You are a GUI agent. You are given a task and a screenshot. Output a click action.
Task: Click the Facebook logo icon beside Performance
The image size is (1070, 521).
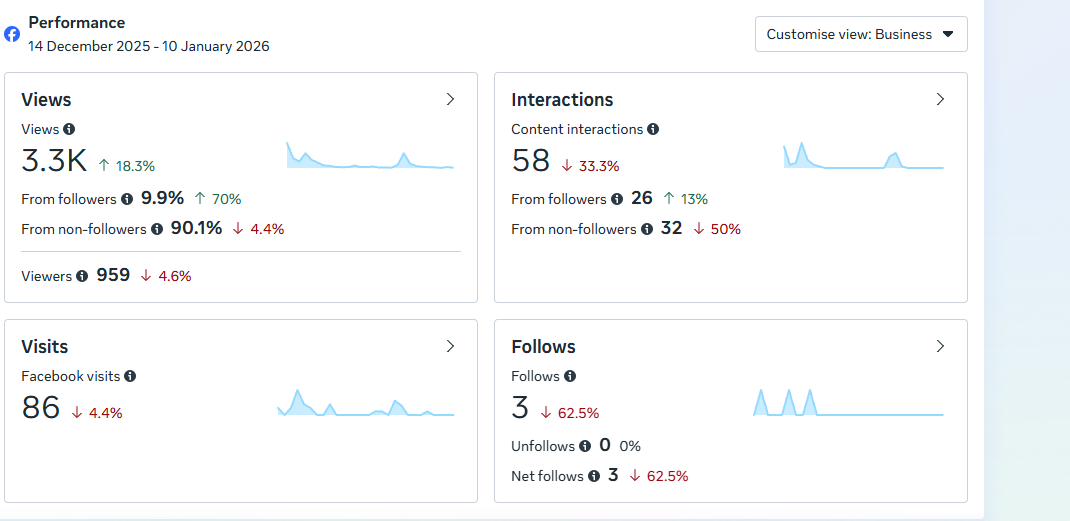(12, 34)
